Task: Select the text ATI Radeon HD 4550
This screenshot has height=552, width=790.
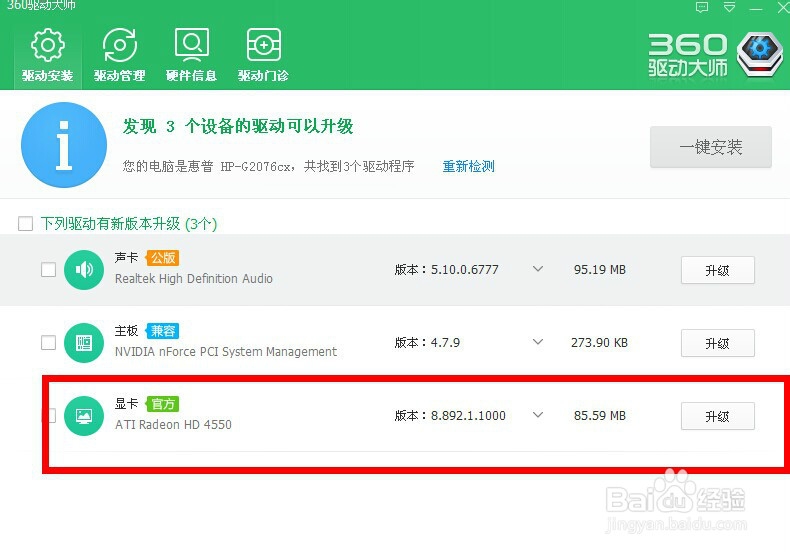Action: [x=173, y=425]
